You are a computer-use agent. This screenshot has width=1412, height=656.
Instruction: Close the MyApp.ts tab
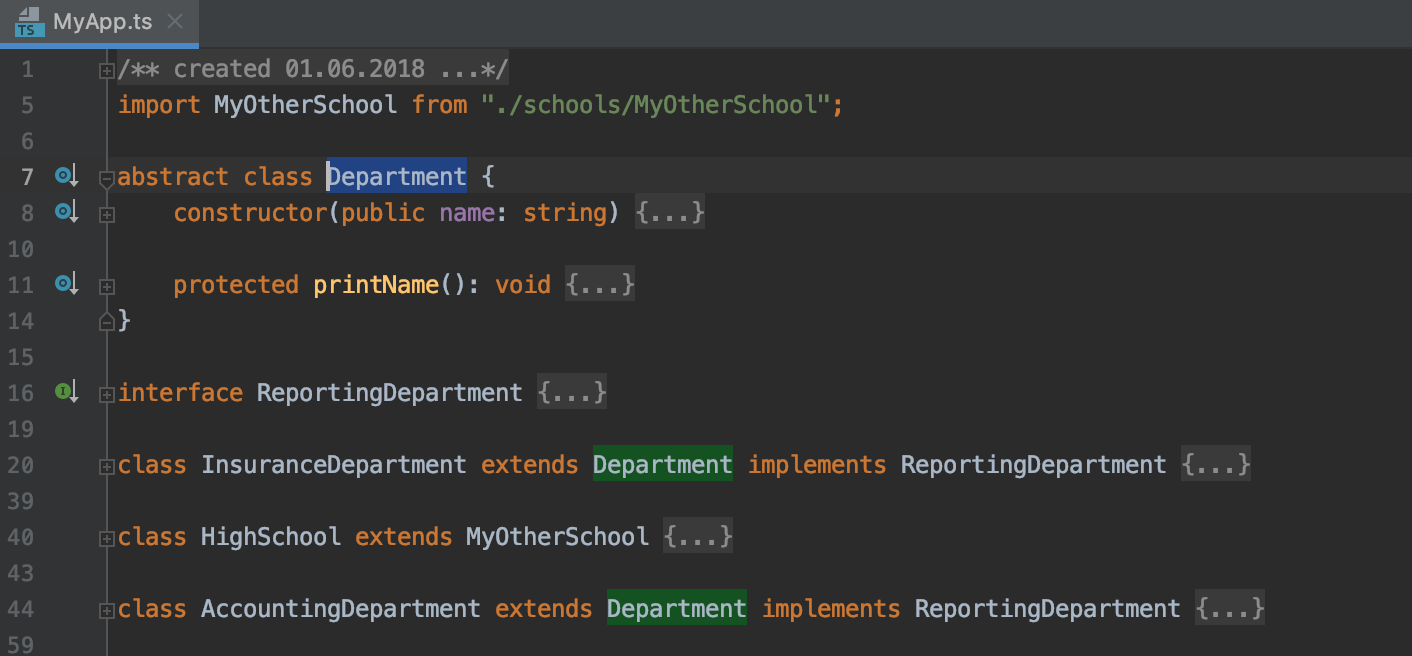click(x=176, y=22)
